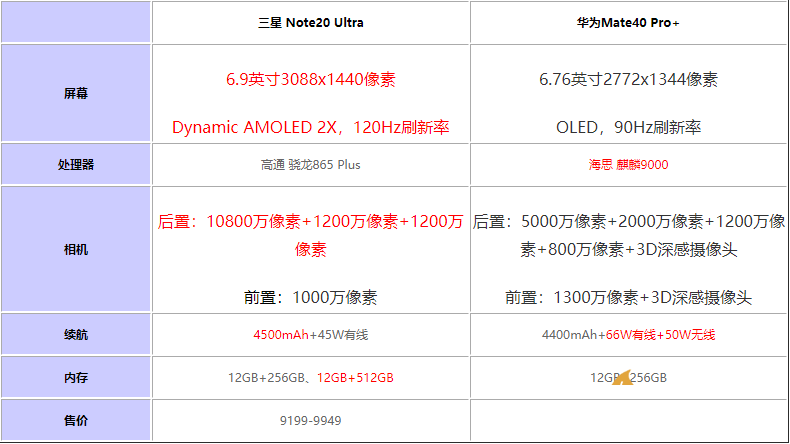This screenshot has width=790, height=444.
Task: Click the Dynamic AMOLED 2X 120Hz text
Action: 310,128
